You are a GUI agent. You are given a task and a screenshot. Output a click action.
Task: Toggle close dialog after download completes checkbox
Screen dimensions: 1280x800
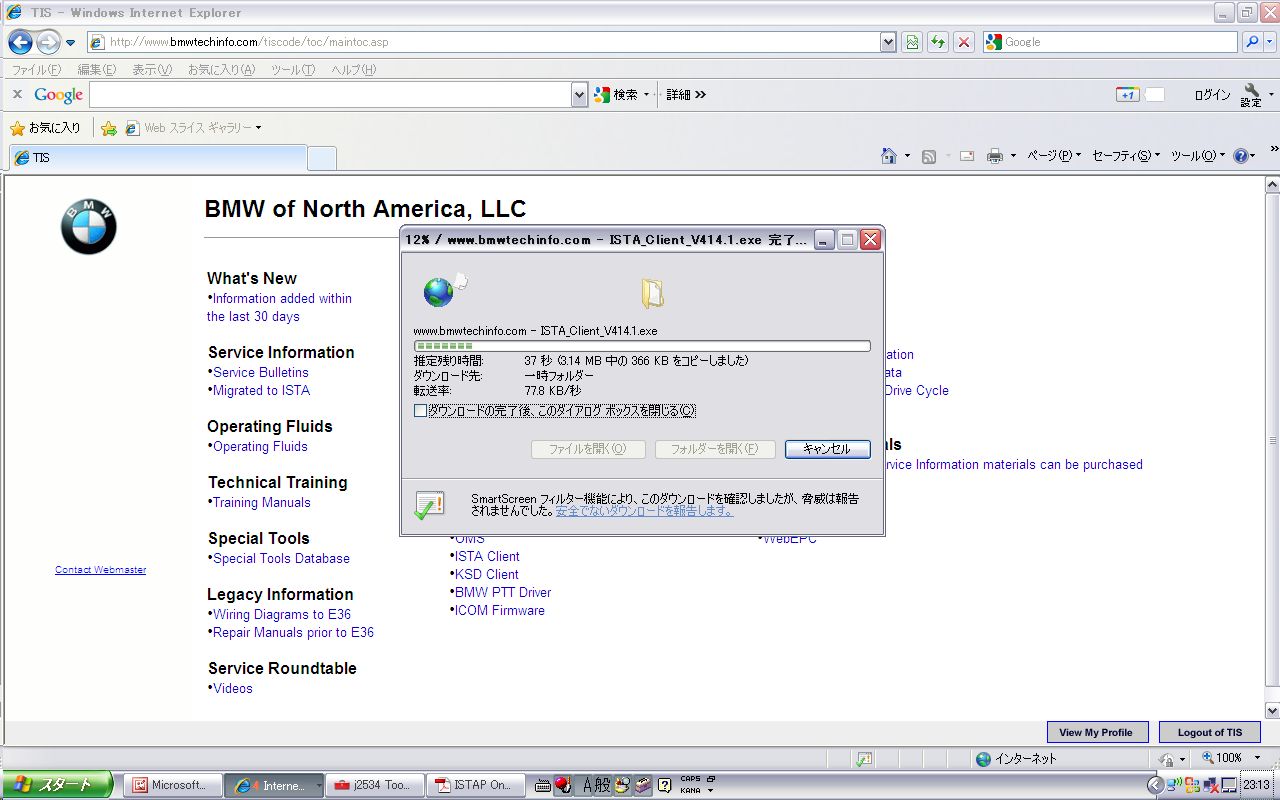coord(420,411)
